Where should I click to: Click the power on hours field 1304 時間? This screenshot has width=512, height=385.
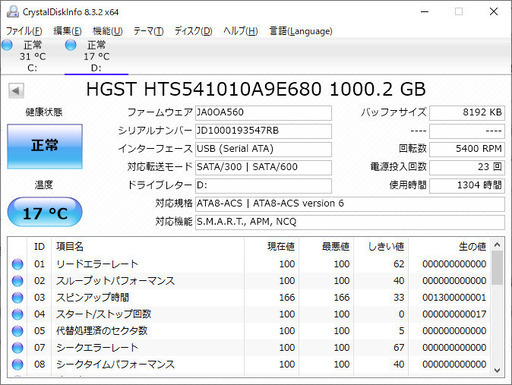tap(467, 186)
